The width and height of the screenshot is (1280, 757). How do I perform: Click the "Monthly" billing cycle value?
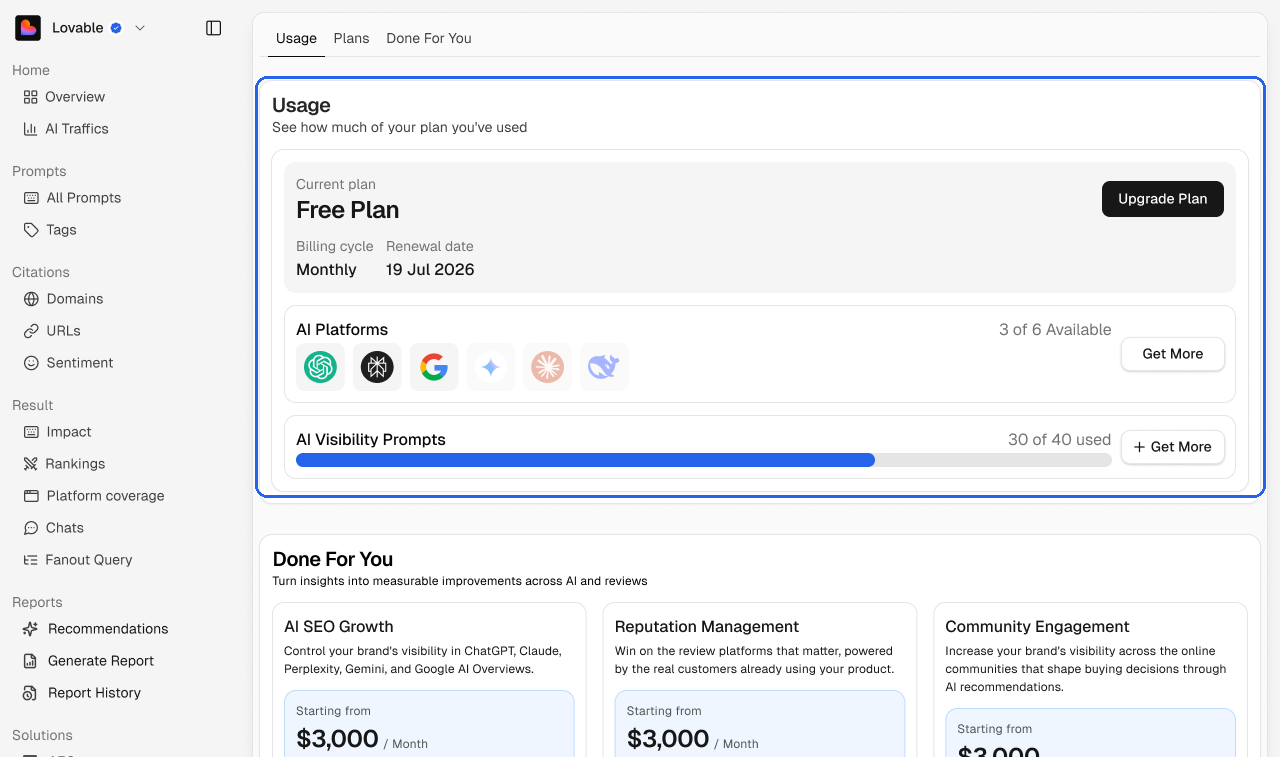[326, 270]
